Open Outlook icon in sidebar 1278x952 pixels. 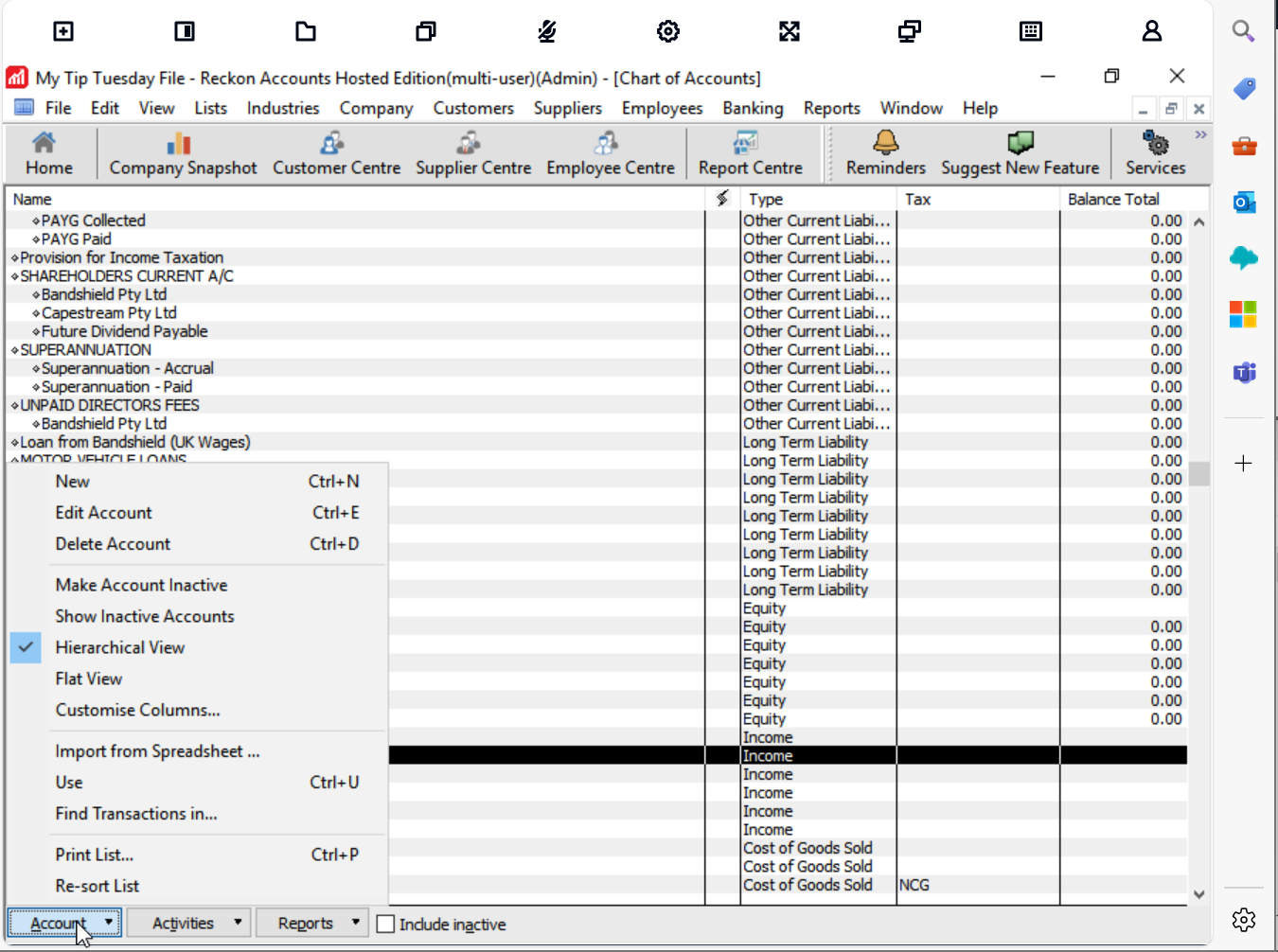coord(1244,202)
